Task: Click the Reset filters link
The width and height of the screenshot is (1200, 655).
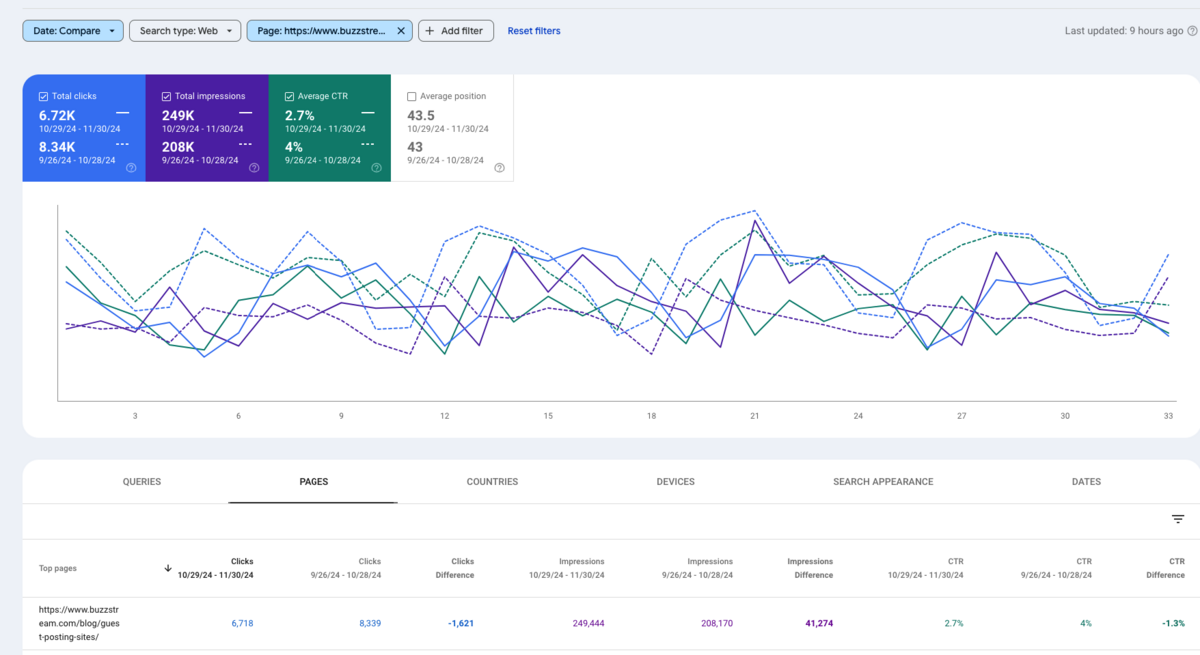Action: [534, 31]
